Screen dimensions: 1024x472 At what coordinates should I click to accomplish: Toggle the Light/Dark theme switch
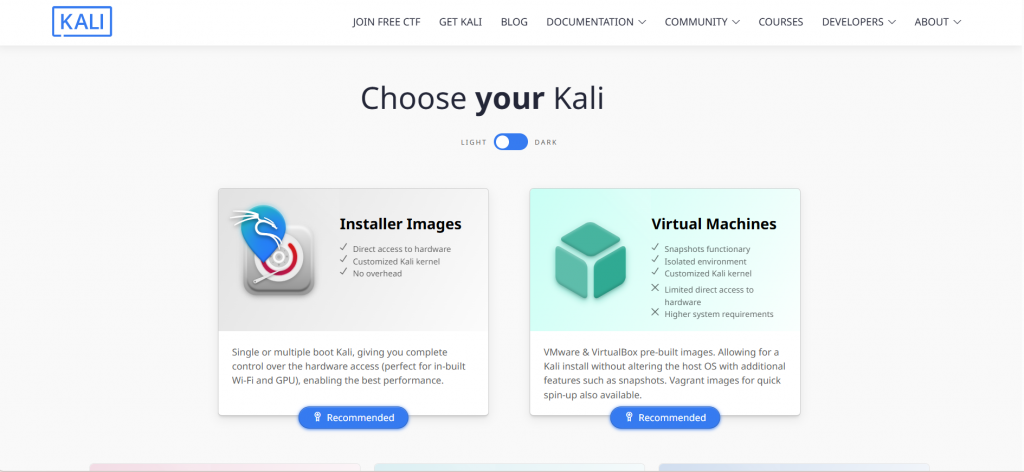point(511,142)
